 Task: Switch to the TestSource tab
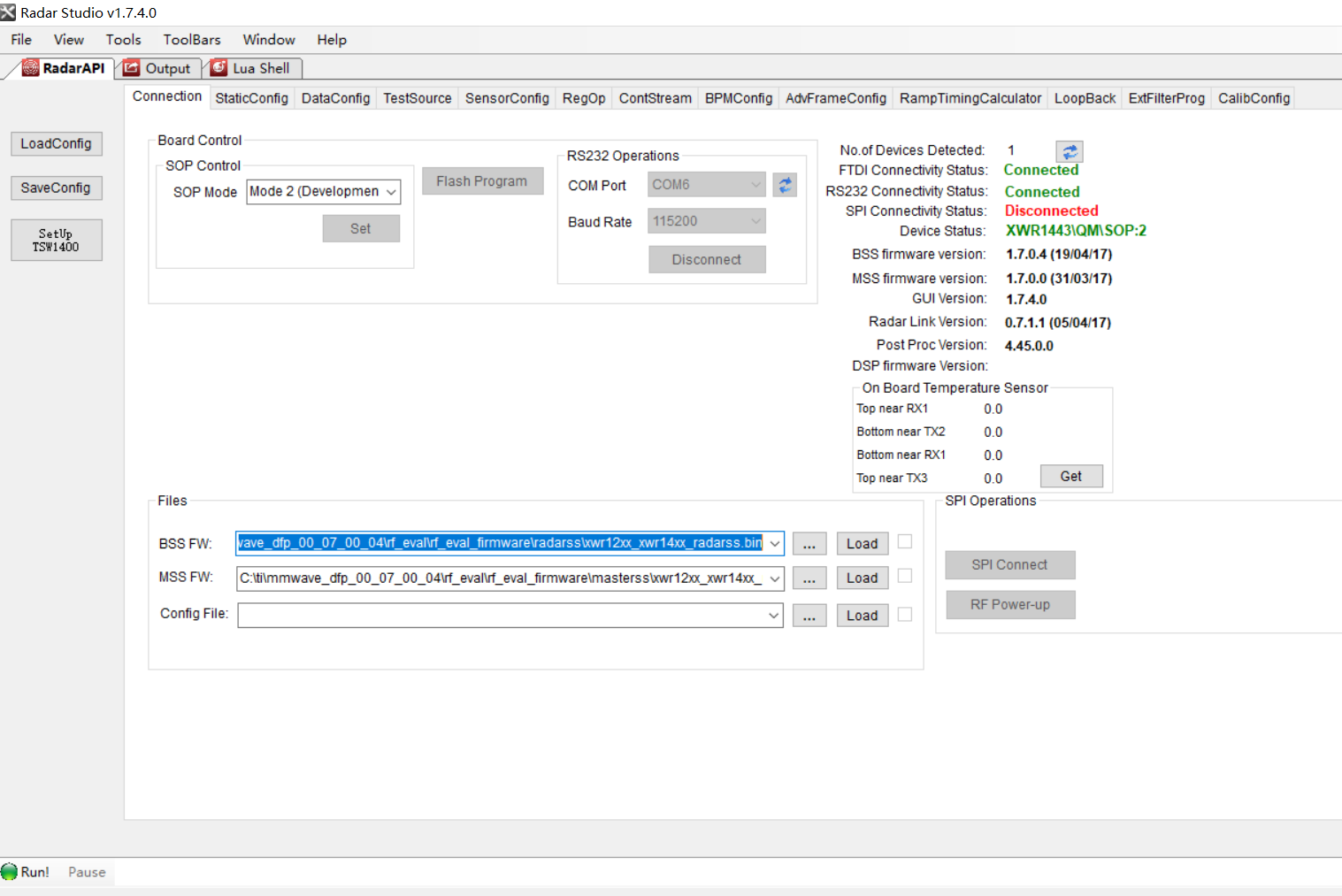click(418, 98)
